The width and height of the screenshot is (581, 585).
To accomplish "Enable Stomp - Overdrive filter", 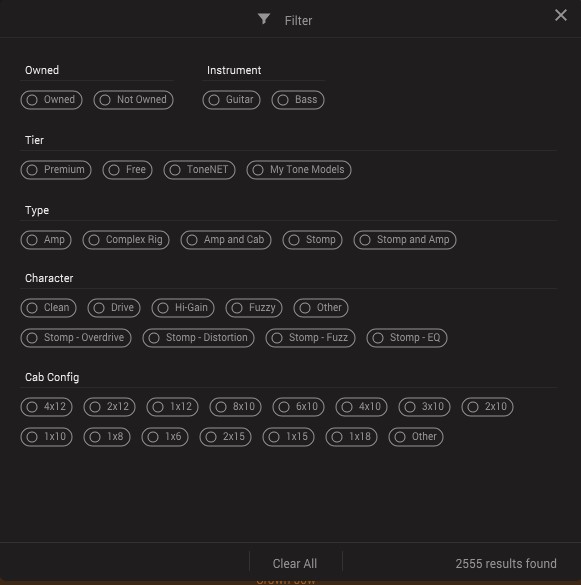I will pyautogui.click(x=76, y=338).
